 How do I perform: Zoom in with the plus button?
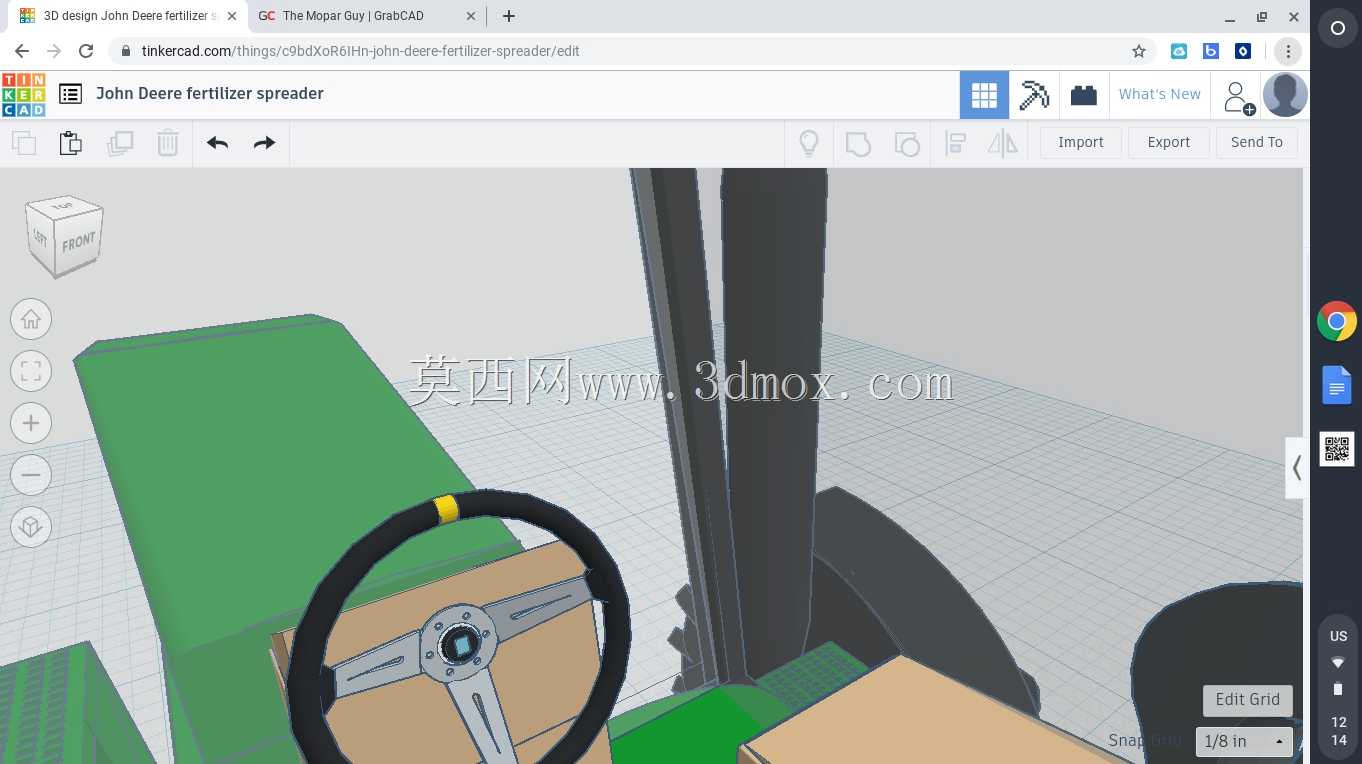pyautogui.click(x=31, y=424)
